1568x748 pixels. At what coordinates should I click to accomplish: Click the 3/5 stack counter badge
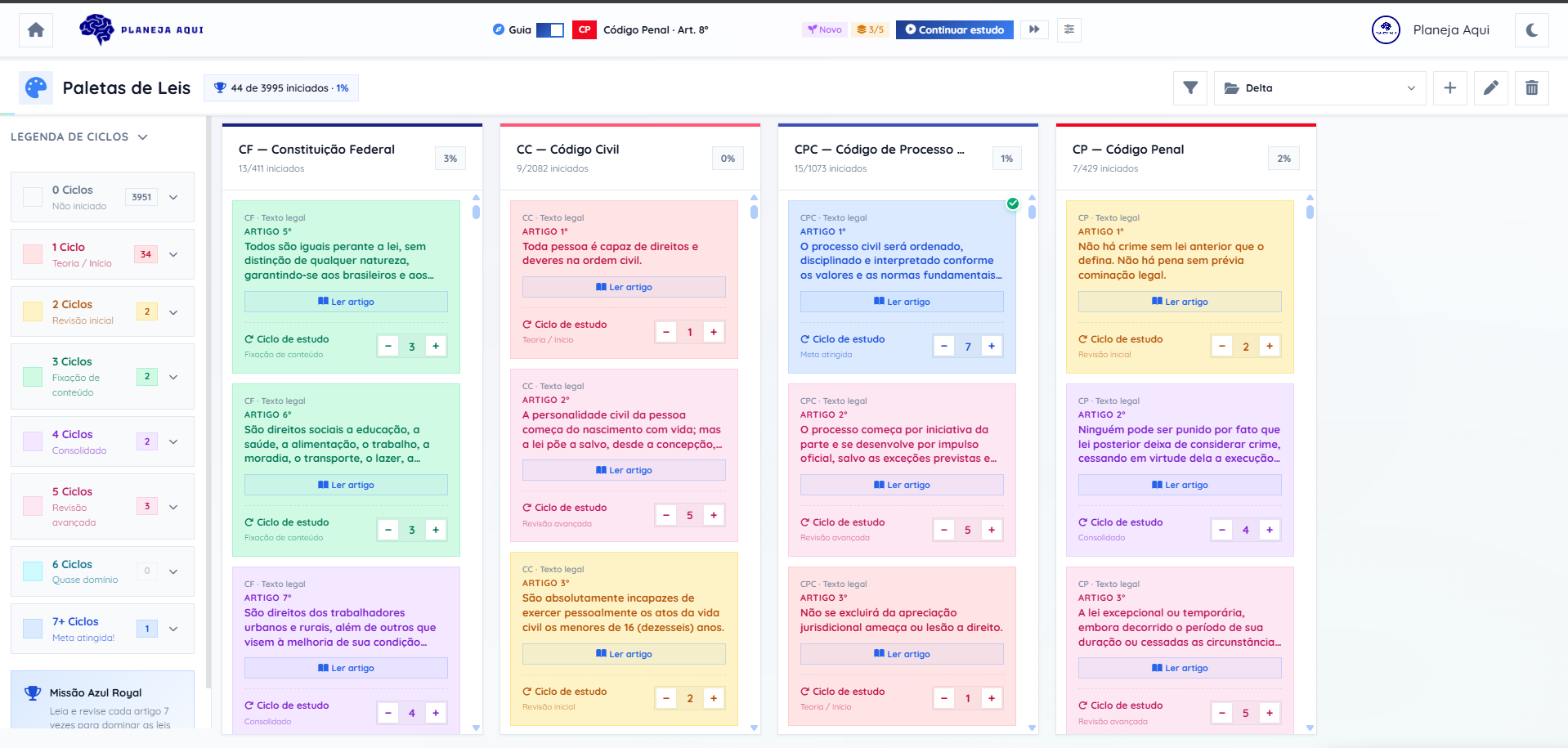pyautogui.click(x=870, y=29)
